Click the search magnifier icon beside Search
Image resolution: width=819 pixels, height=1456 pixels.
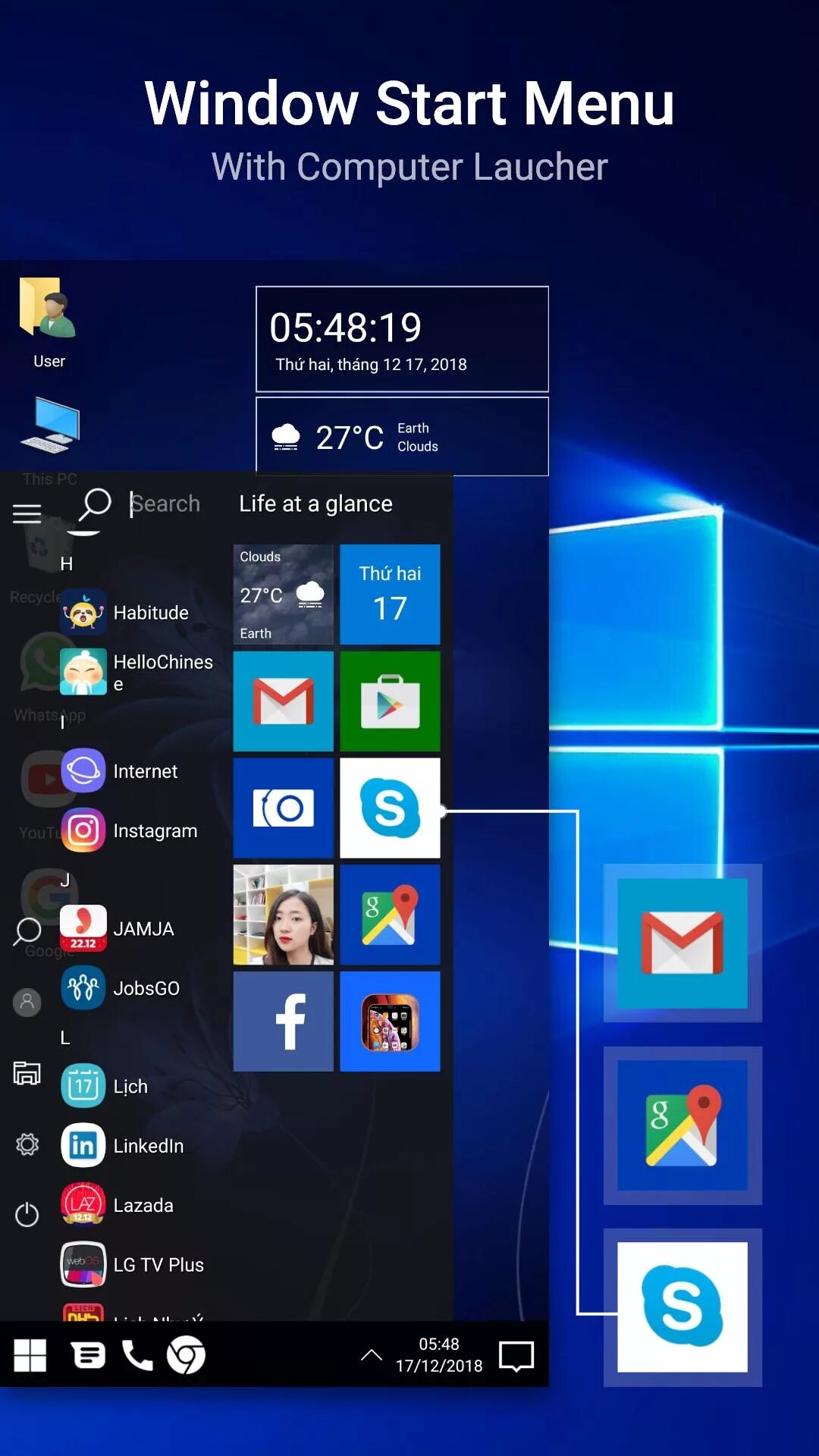point(95,504)
